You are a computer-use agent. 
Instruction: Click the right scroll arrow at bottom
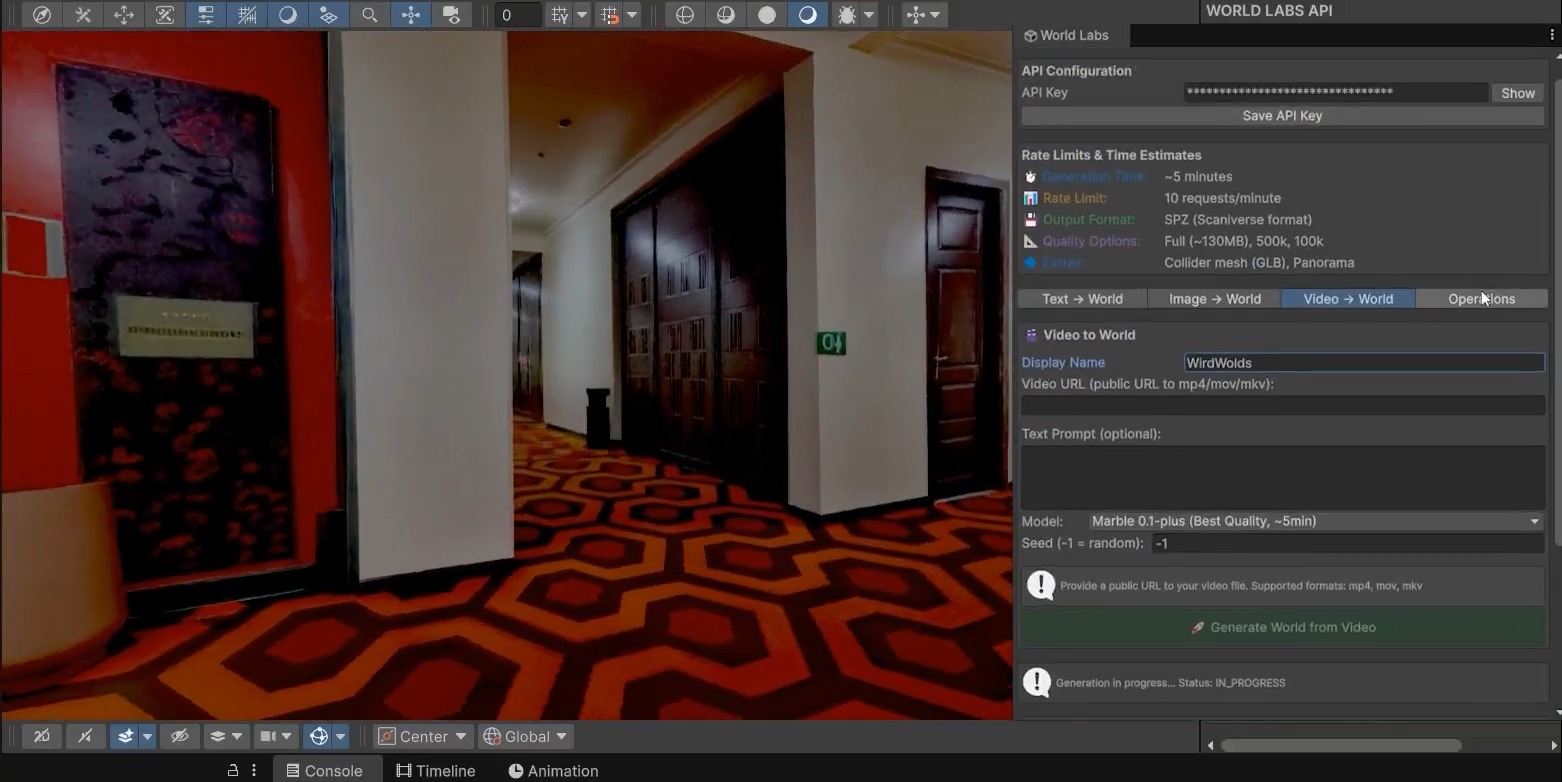[x=1553, y=745]
